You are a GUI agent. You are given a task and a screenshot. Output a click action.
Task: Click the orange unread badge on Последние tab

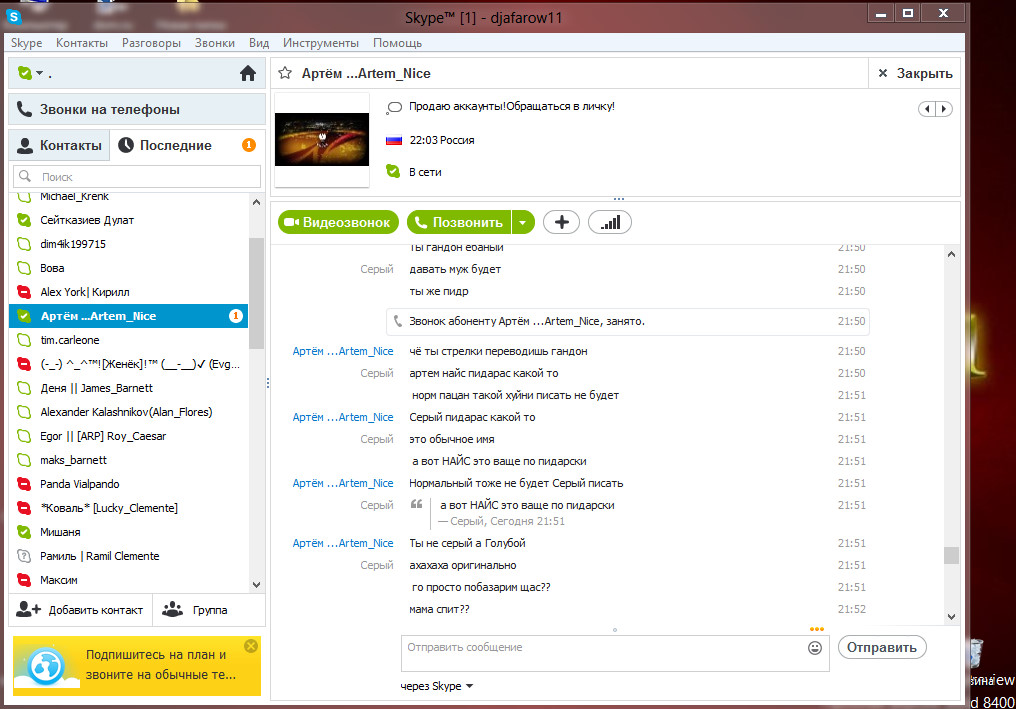click(x=249, y=145)
